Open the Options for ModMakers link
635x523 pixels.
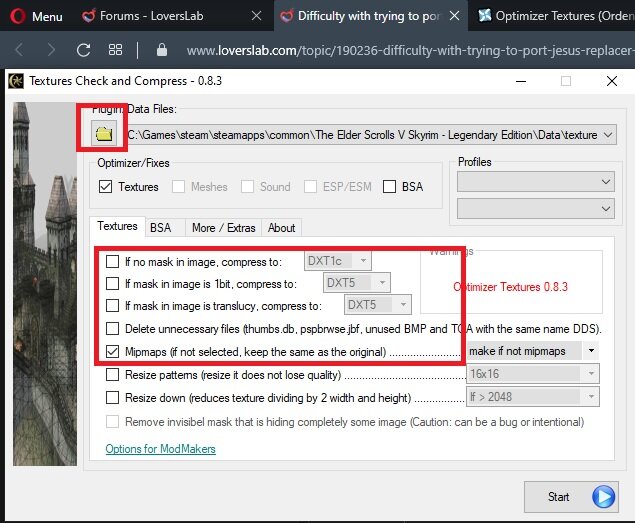pos(160,449)
